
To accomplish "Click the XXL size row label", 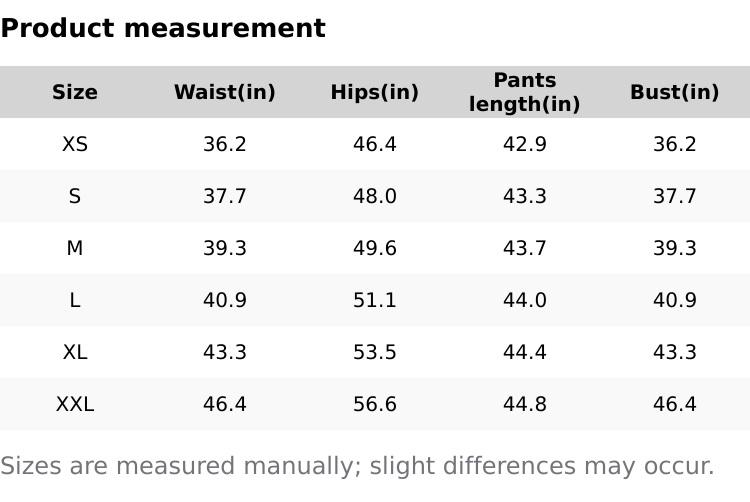I will (x=75, y=404).
